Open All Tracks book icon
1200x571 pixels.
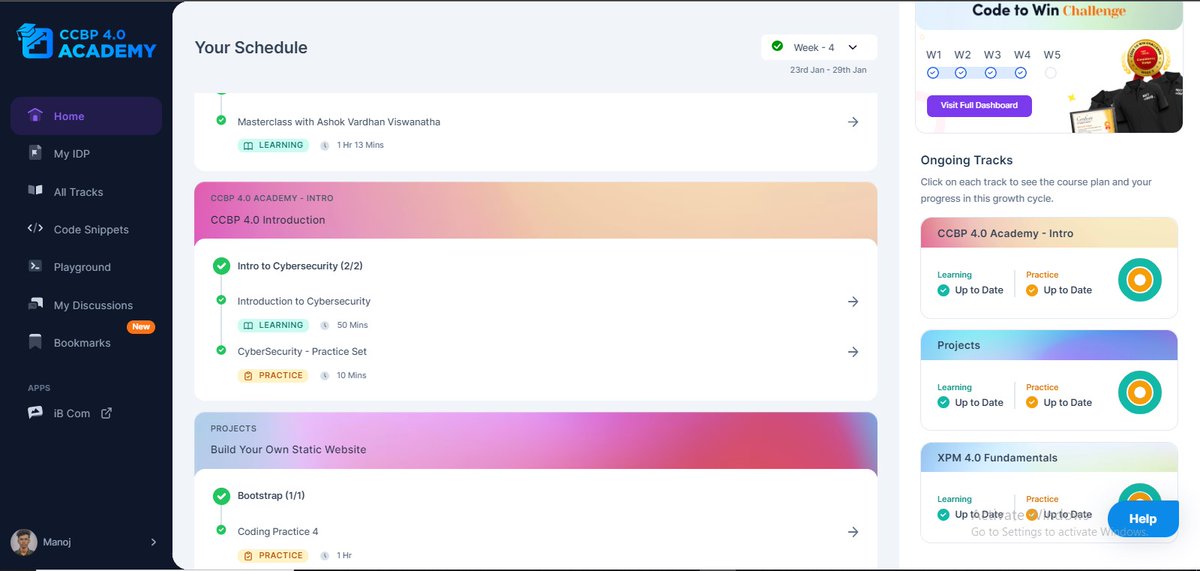click(35, 191)
